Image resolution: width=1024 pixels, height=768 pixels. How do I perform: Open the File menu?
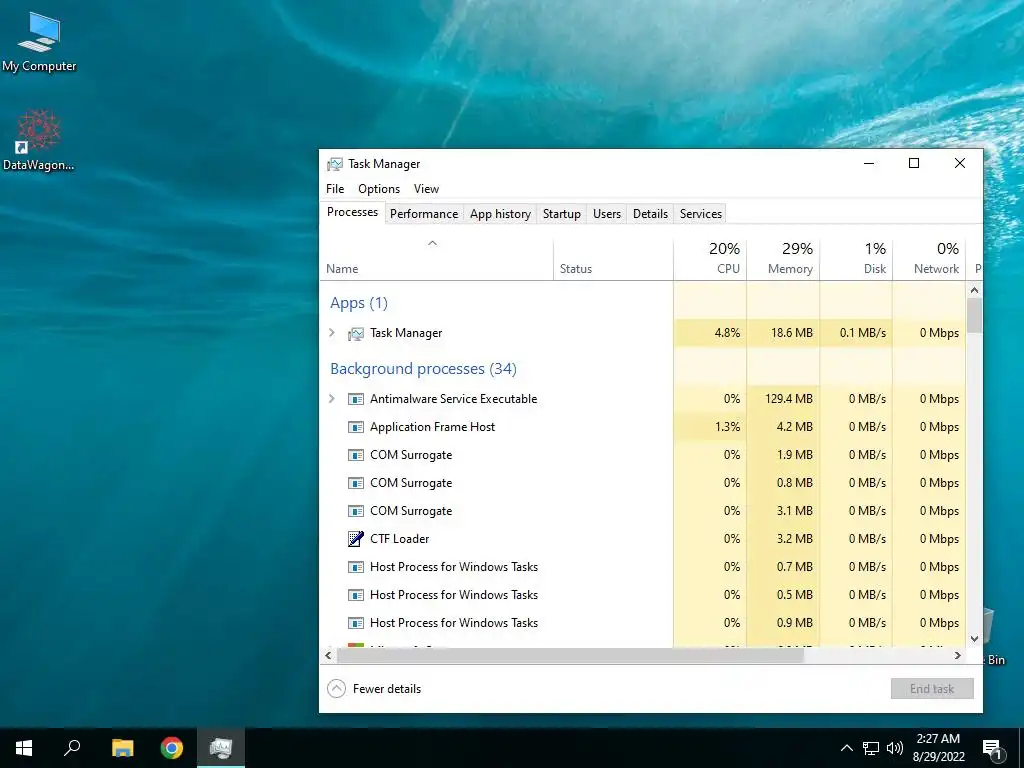335,189
